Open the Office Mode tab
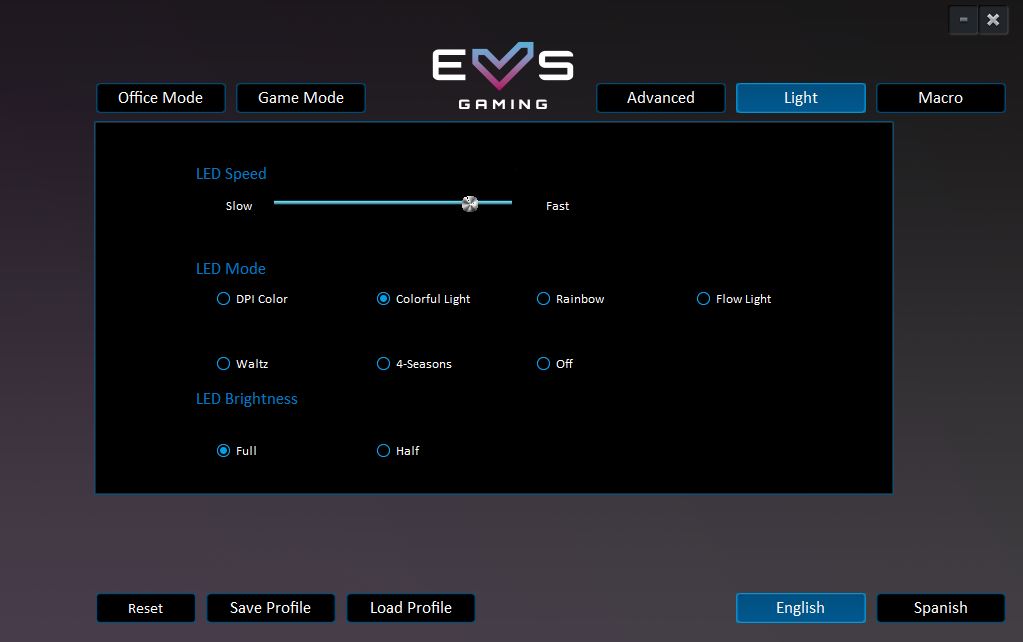1023x642 pixels. point(160,98)
